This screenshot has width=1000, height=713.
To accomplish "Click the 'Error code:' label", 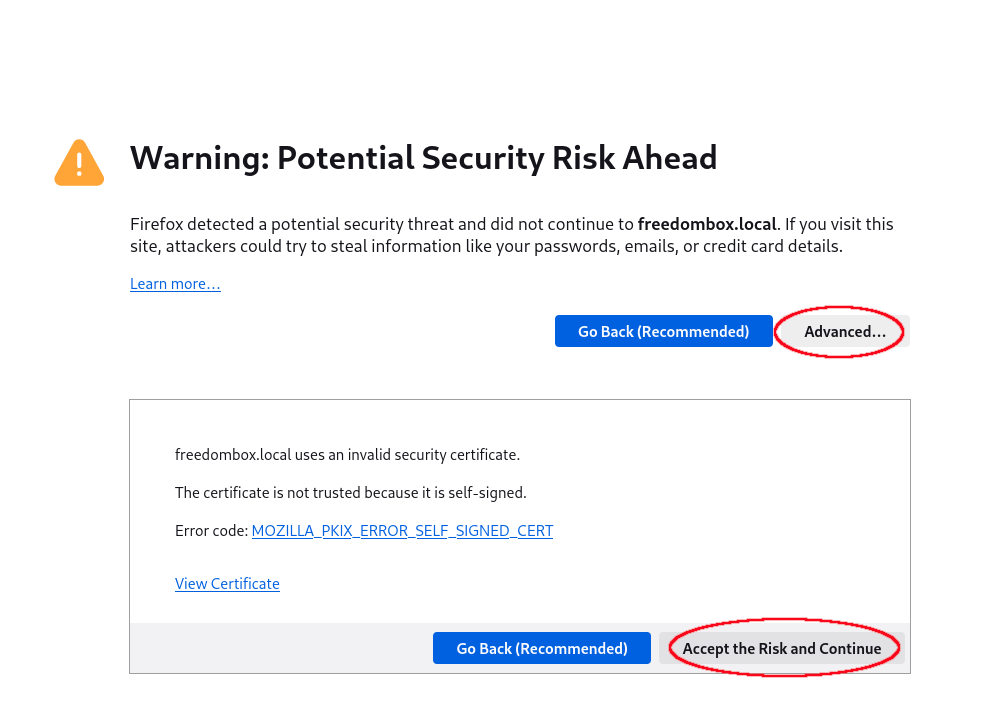I will pyautogui.click(x=211, y=531).
